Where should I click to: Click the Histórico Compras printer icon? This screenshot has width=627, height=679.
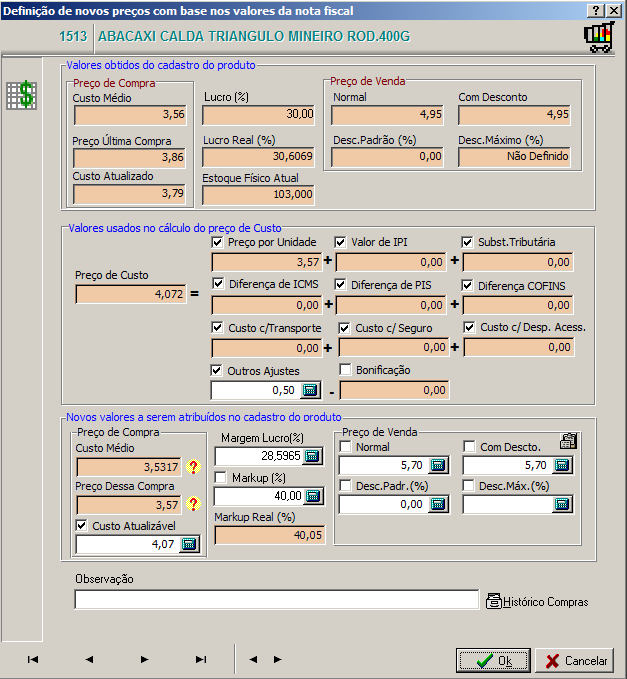coord(493,601)
